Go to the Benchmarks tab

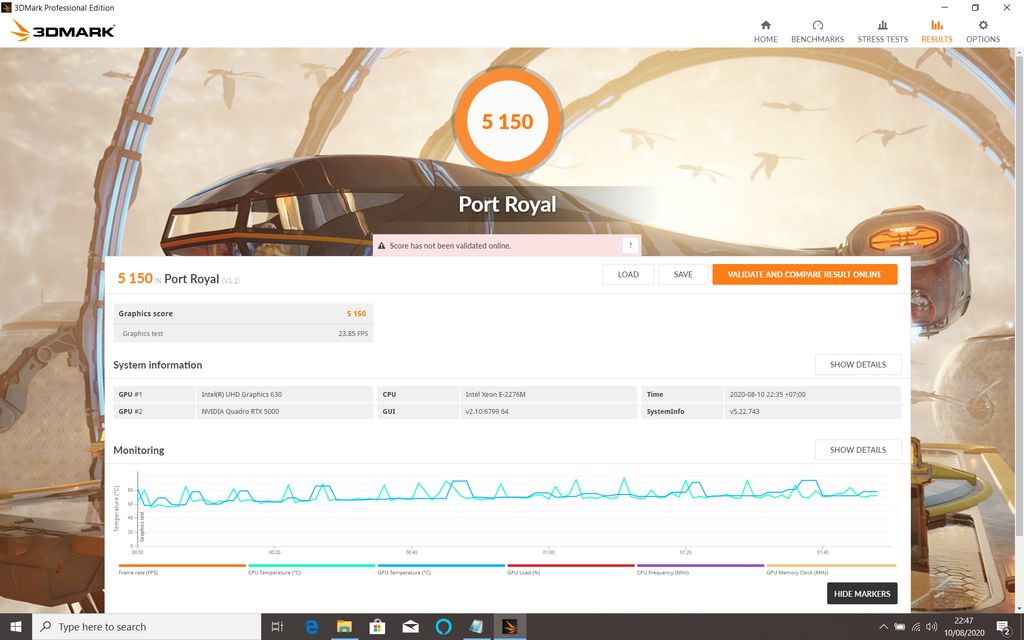pos(817,31)
